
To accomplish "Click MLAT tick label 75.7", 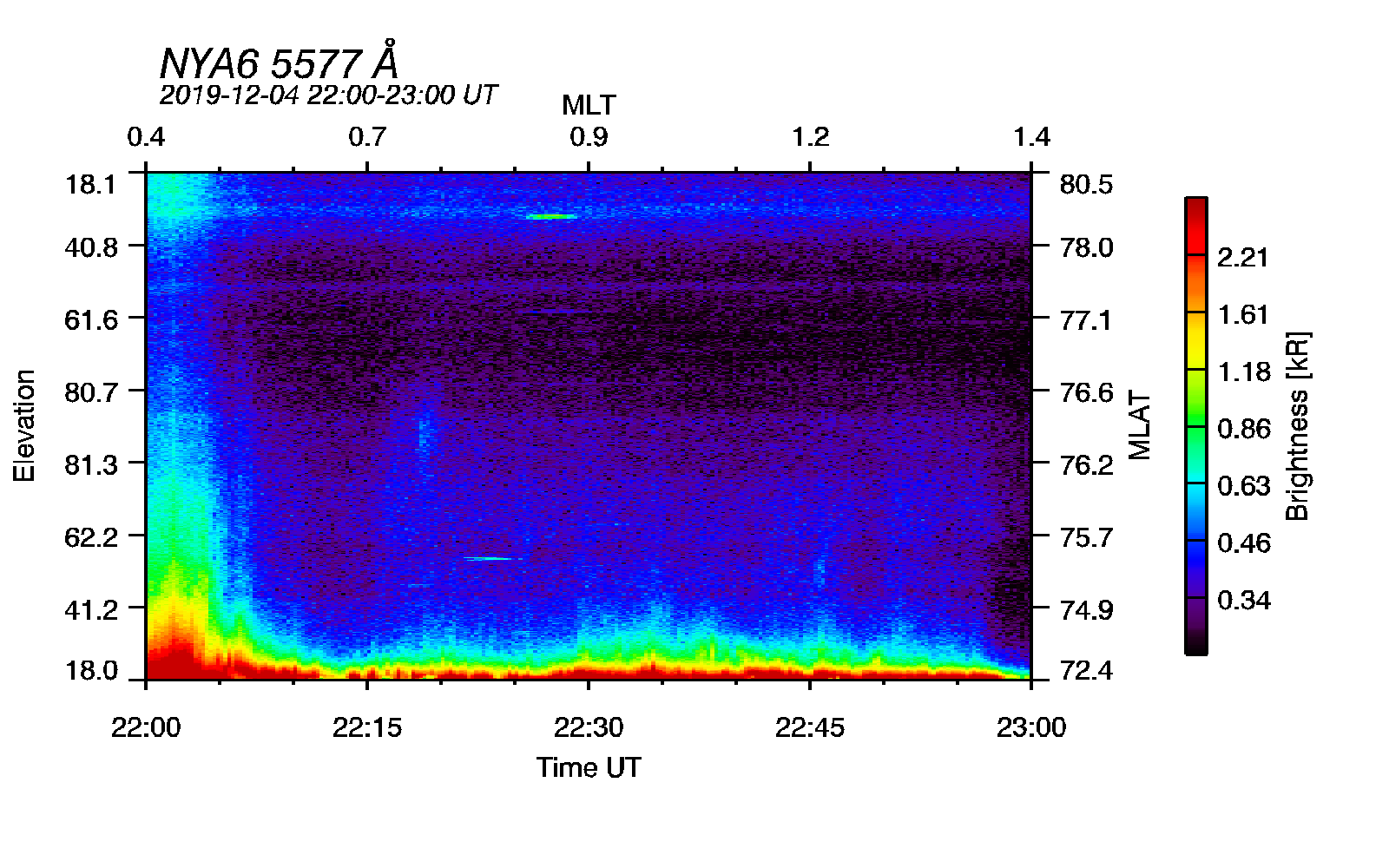I will 1086,537.
